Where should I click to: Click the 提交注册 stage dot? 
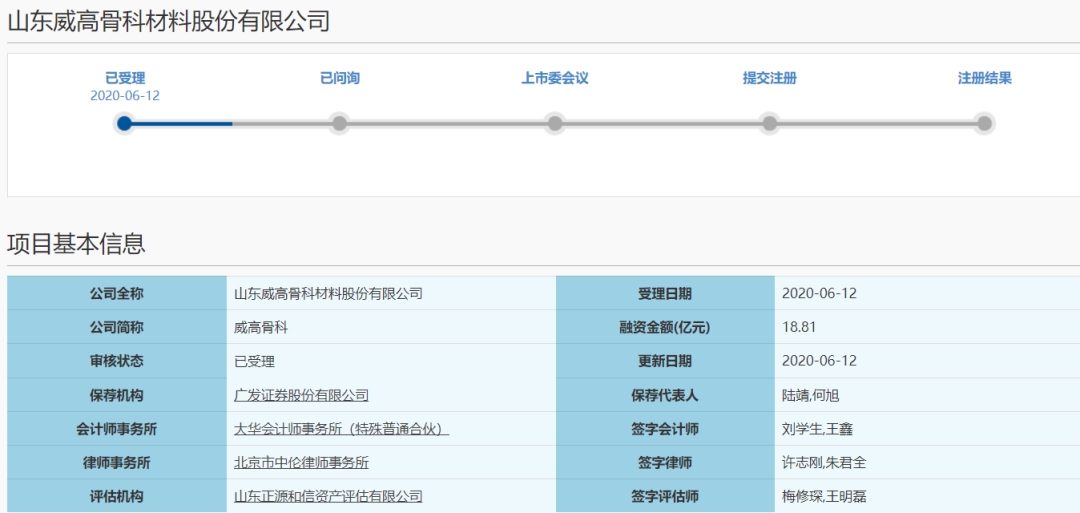pos(769,124)
